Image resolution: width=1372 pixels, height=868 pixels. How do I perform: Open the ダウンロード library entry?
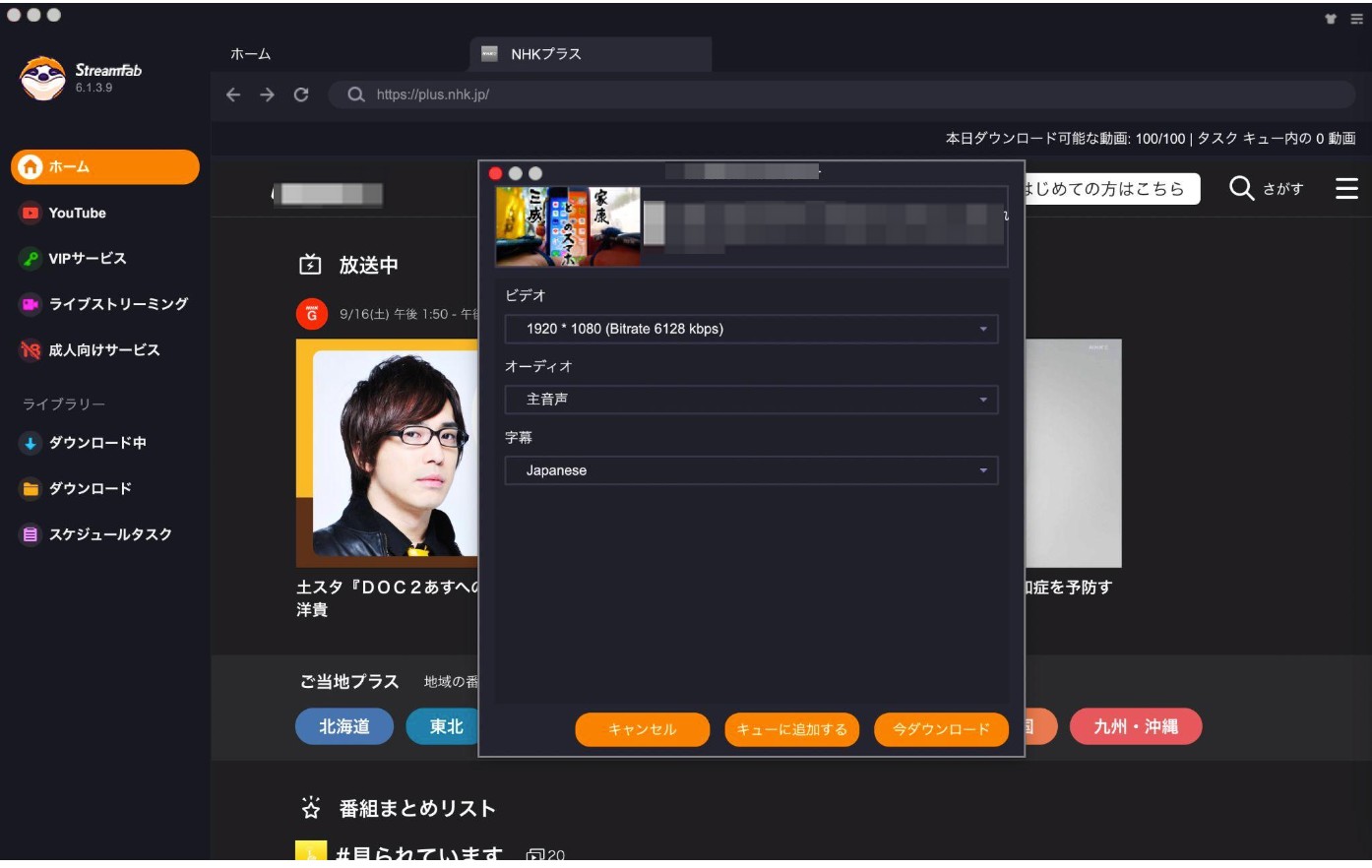tap(90, 488)
